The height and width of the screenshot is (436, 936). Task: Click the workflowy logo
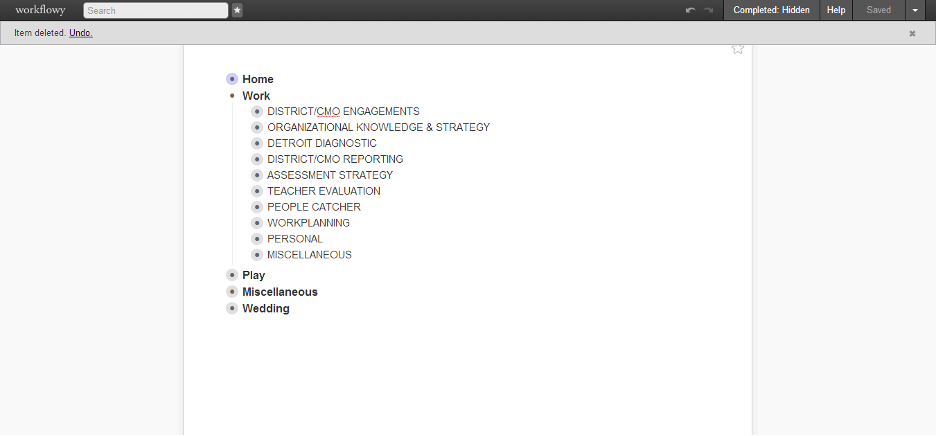(x=40, y=10)
